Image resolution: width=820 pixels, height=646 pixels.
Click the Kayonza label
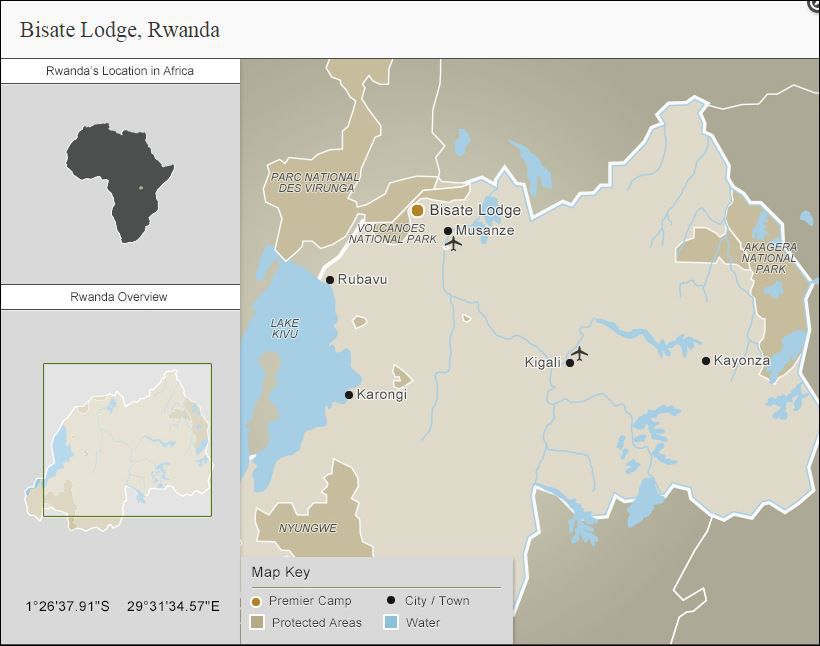pos(742,360)
